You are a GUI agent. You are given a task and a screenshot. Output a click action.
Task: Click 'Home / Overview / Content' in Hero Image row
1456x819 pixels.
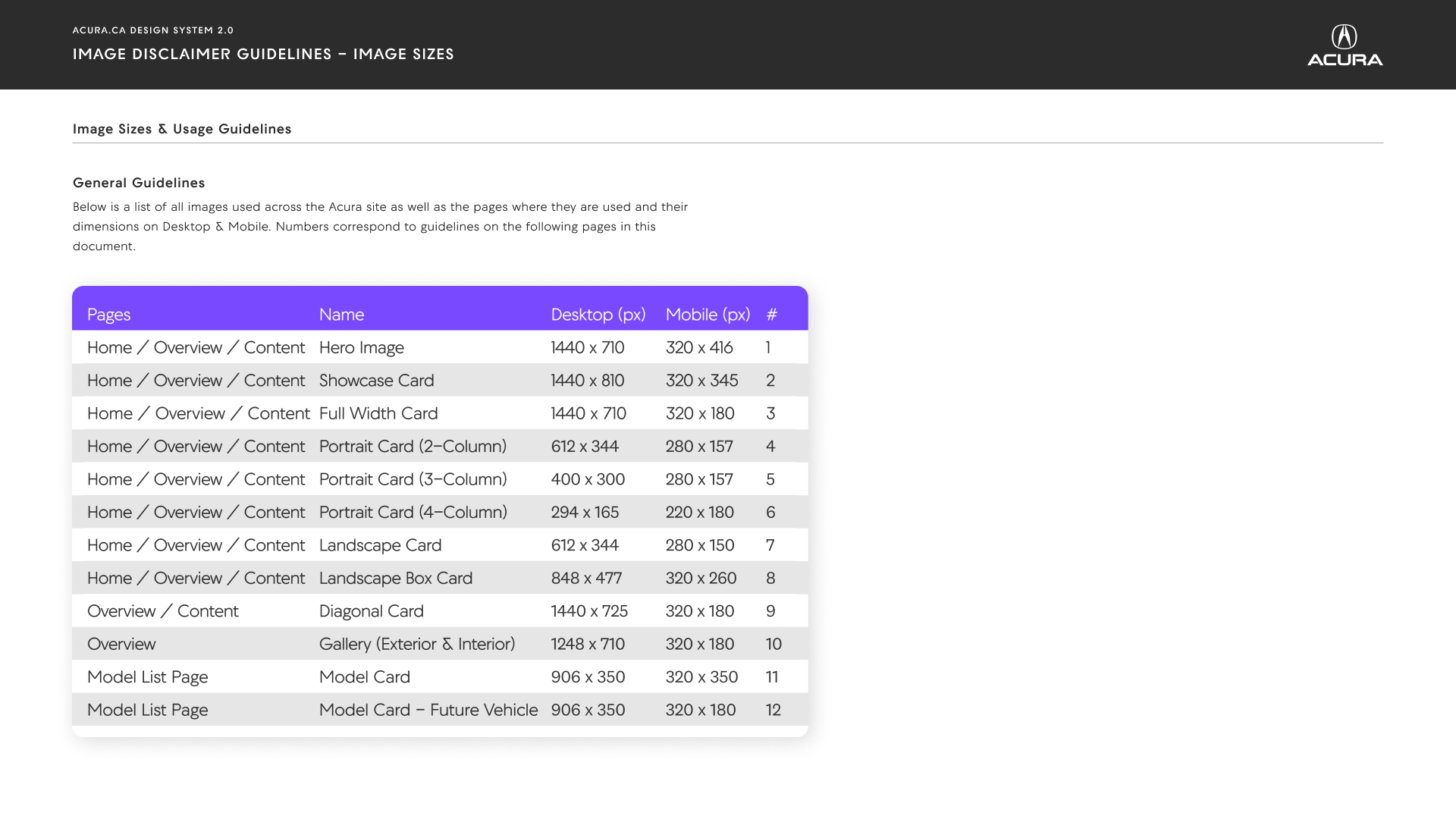pyautogui.click(x=196, y=347)
